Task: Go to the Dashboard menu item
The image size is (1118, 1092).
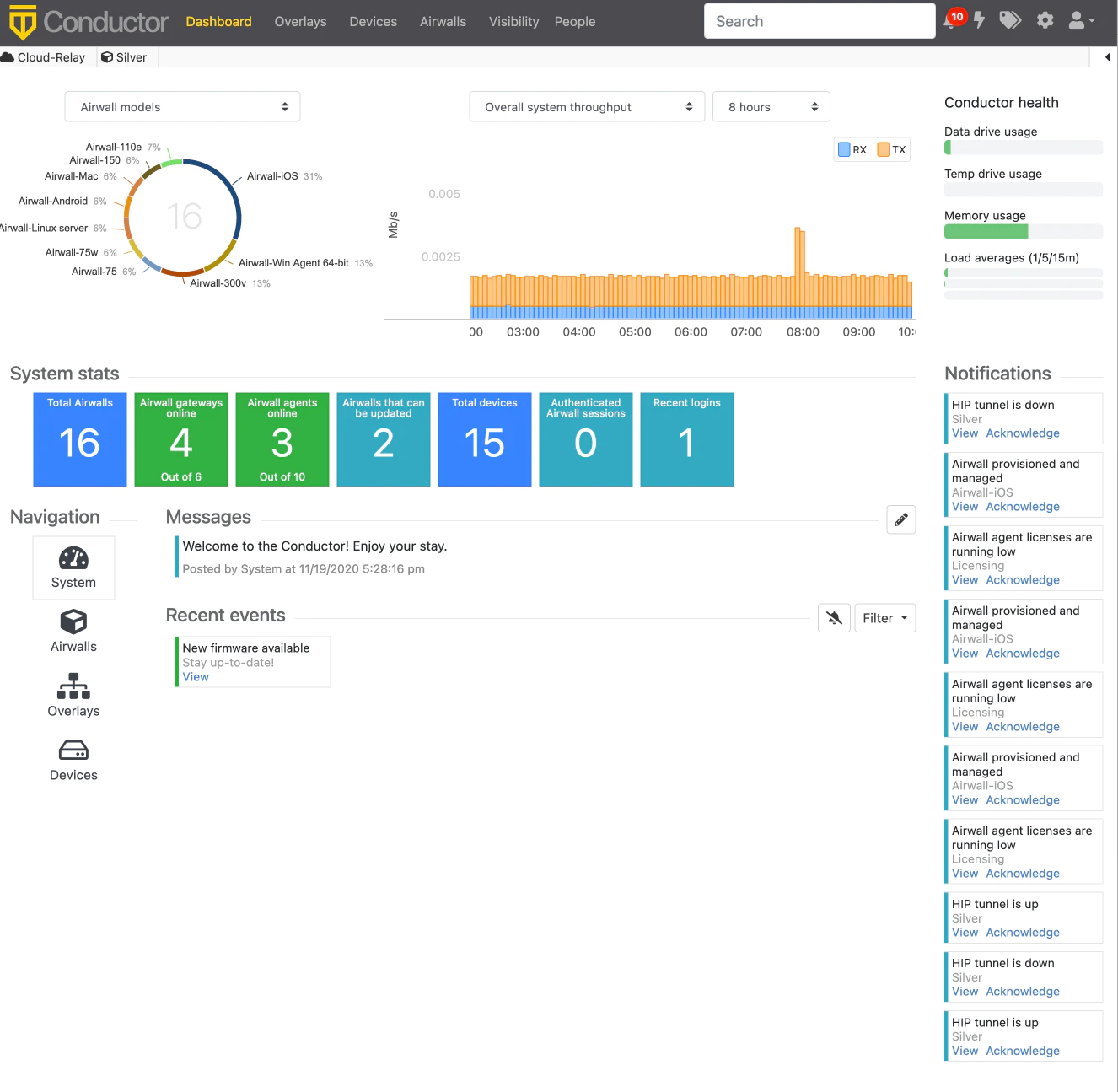Action: 218,22
